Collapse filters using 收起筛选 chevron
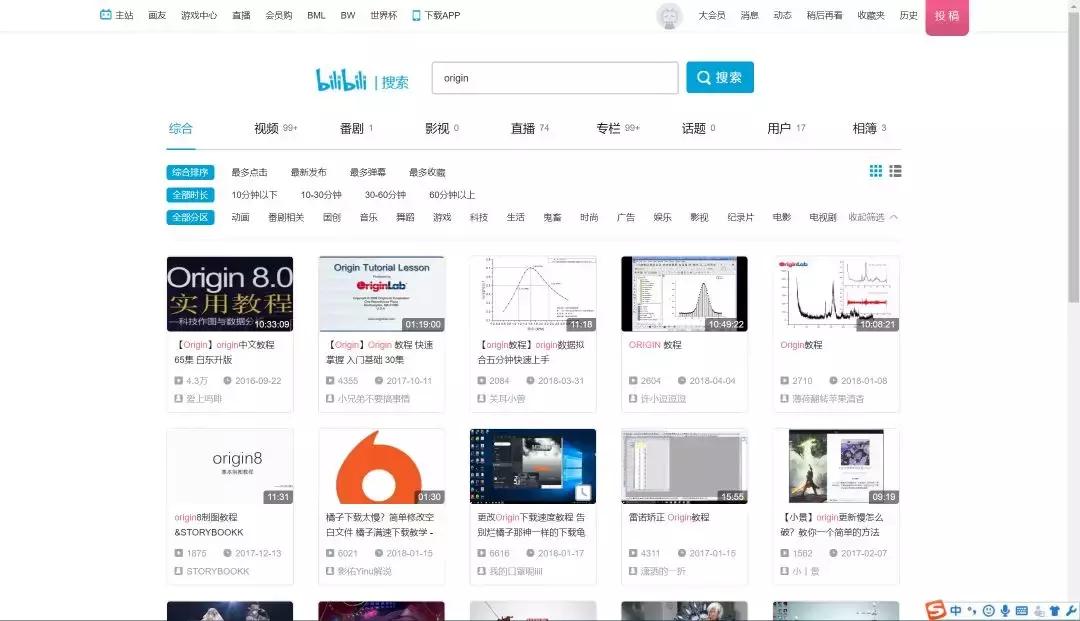 [x=872, y=216]
